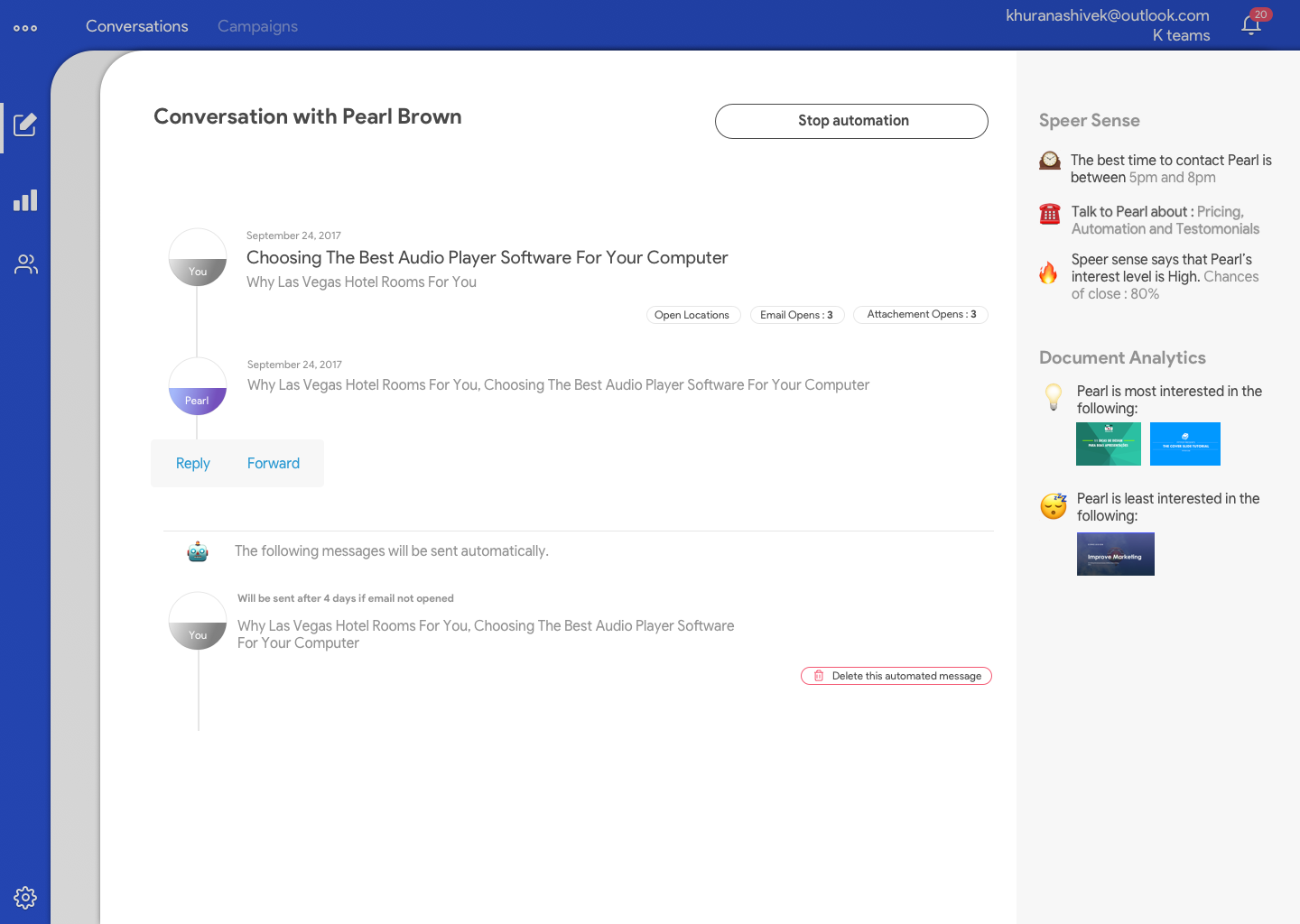Click the three dots menu icon

(25, 28)
